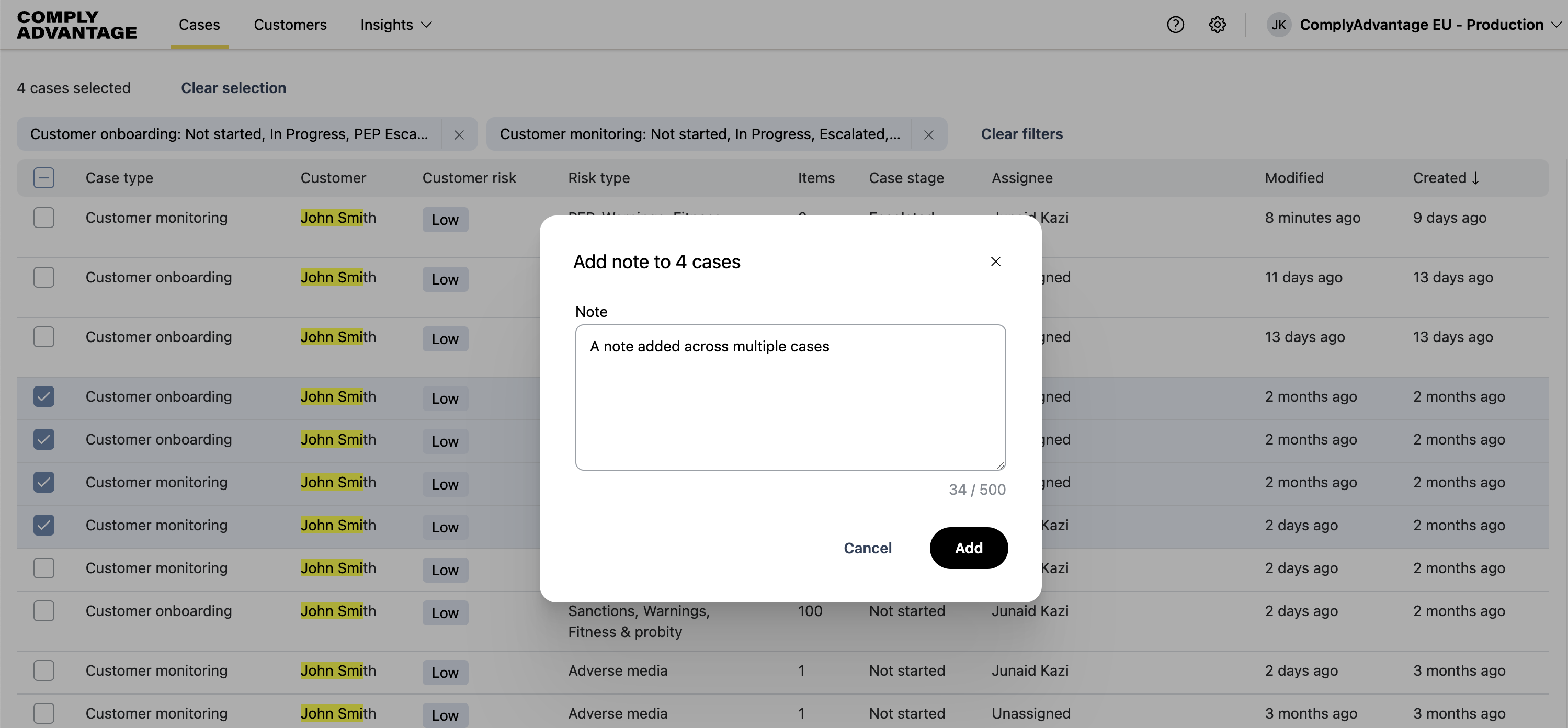Viewport: 1568px width, 728px height.
Task: Open the help question mark icon
Action: pyautogui.click(x=1175, y=25)
